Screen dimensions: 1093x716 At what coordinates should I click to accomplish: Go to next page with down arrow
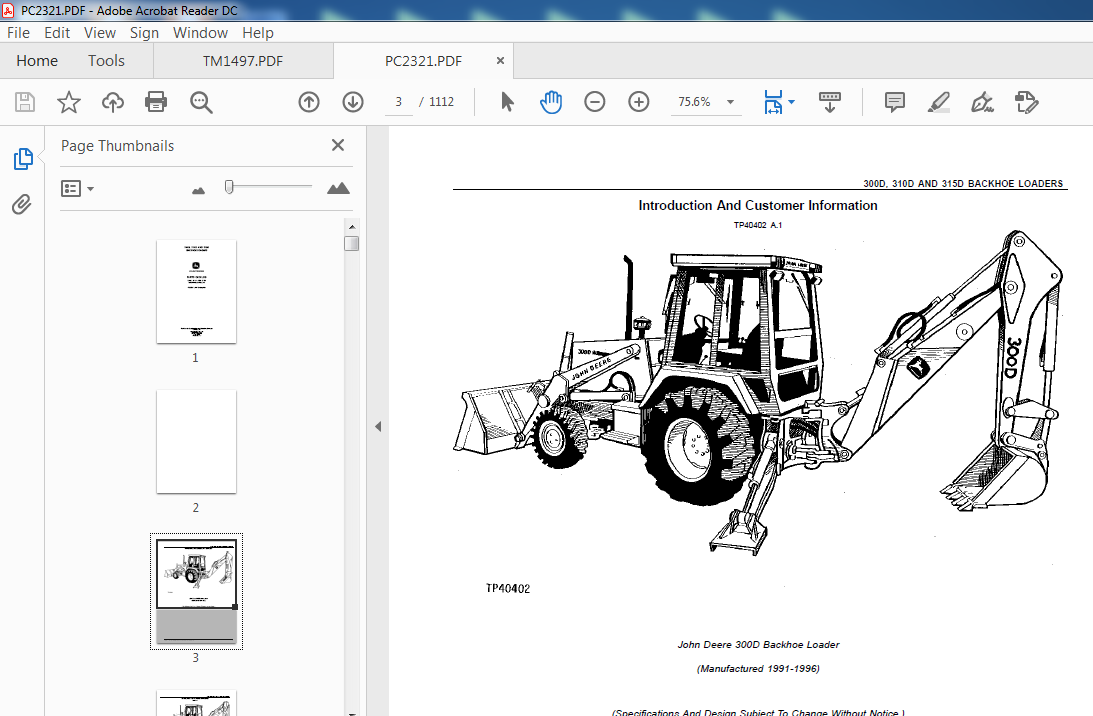(353, 102)
